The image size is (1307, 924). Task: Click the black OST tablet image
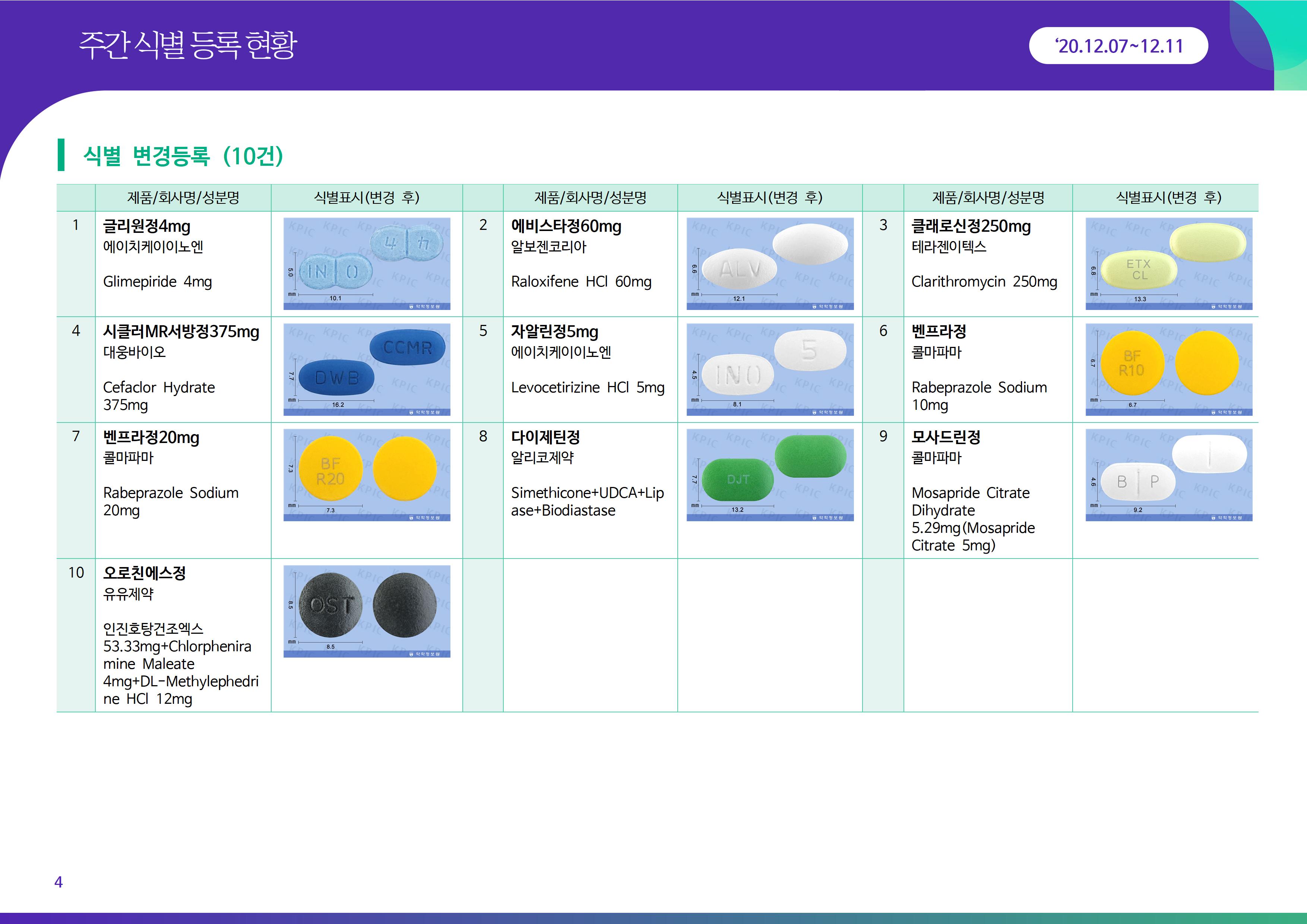tap(367, 611)
